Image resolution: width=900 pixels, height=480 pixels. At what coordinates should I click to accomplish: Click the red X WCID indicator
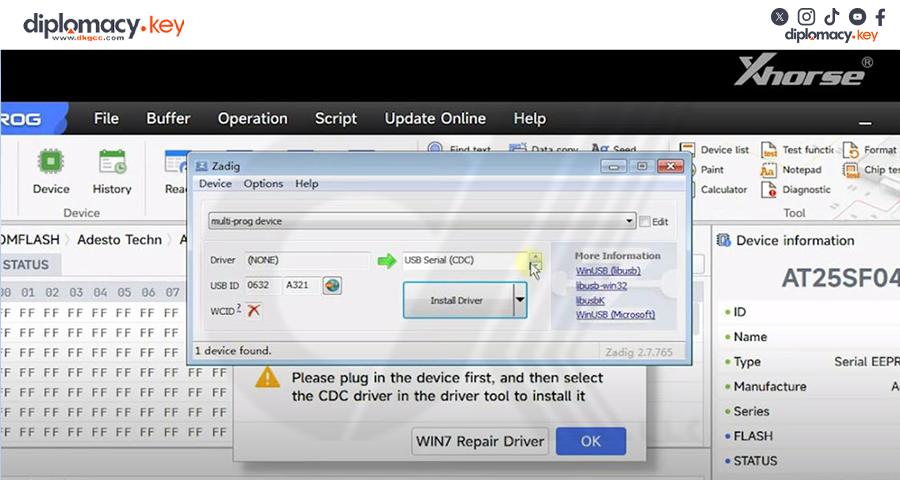pos(253,311)
